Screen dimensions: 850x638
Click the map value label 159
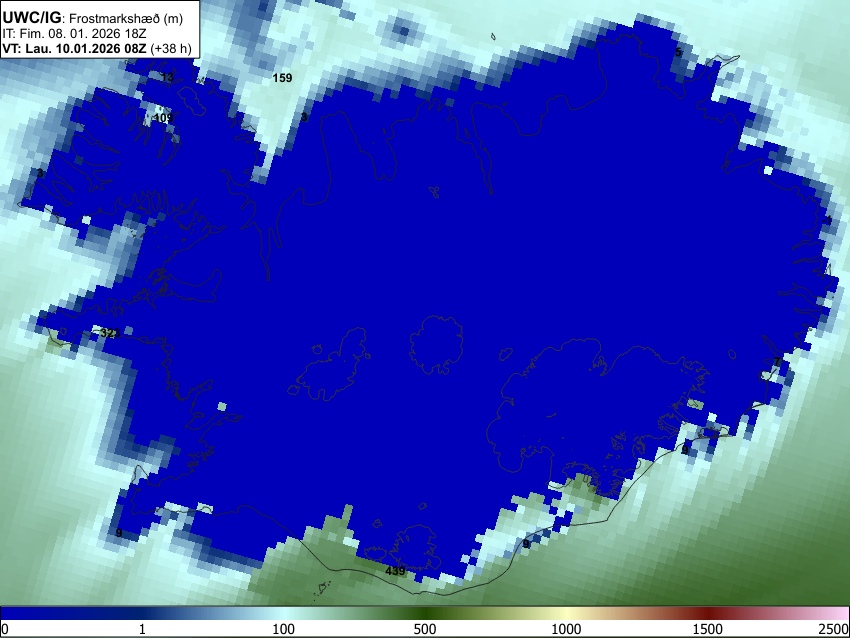tap(282, 78)
